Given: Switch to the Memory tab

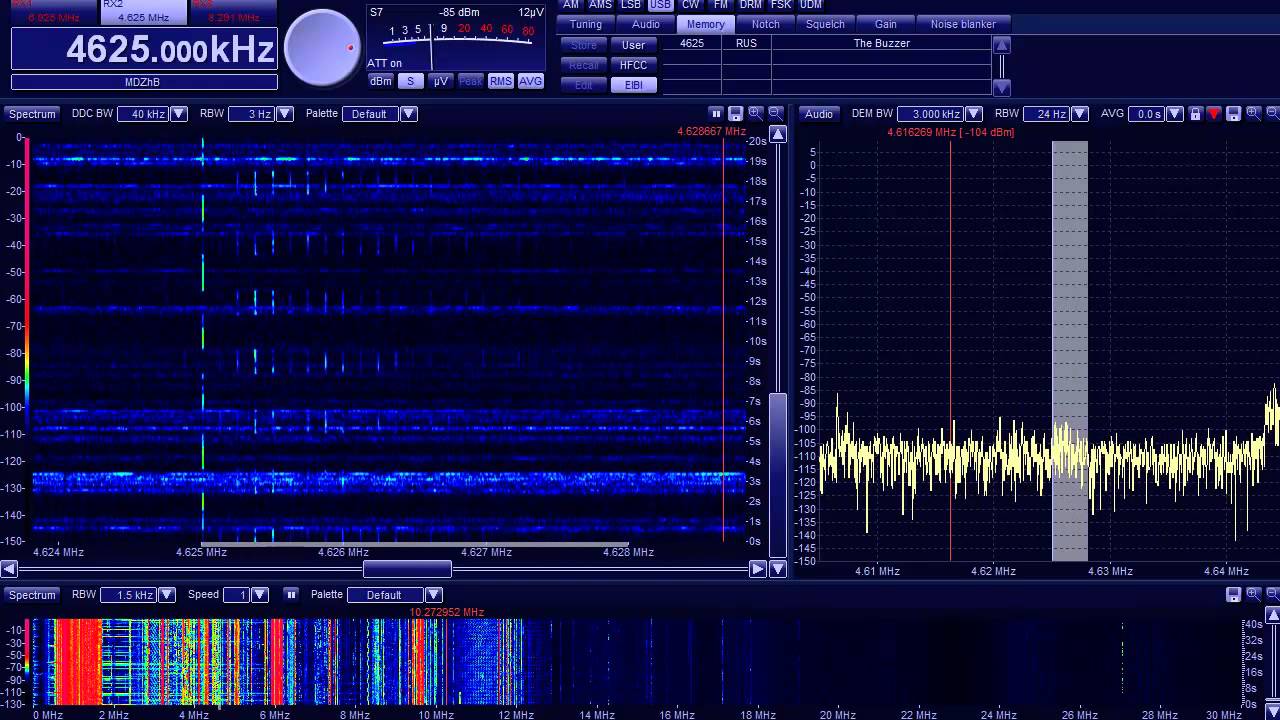Looking at the screenshot, I should click(706, 24).
